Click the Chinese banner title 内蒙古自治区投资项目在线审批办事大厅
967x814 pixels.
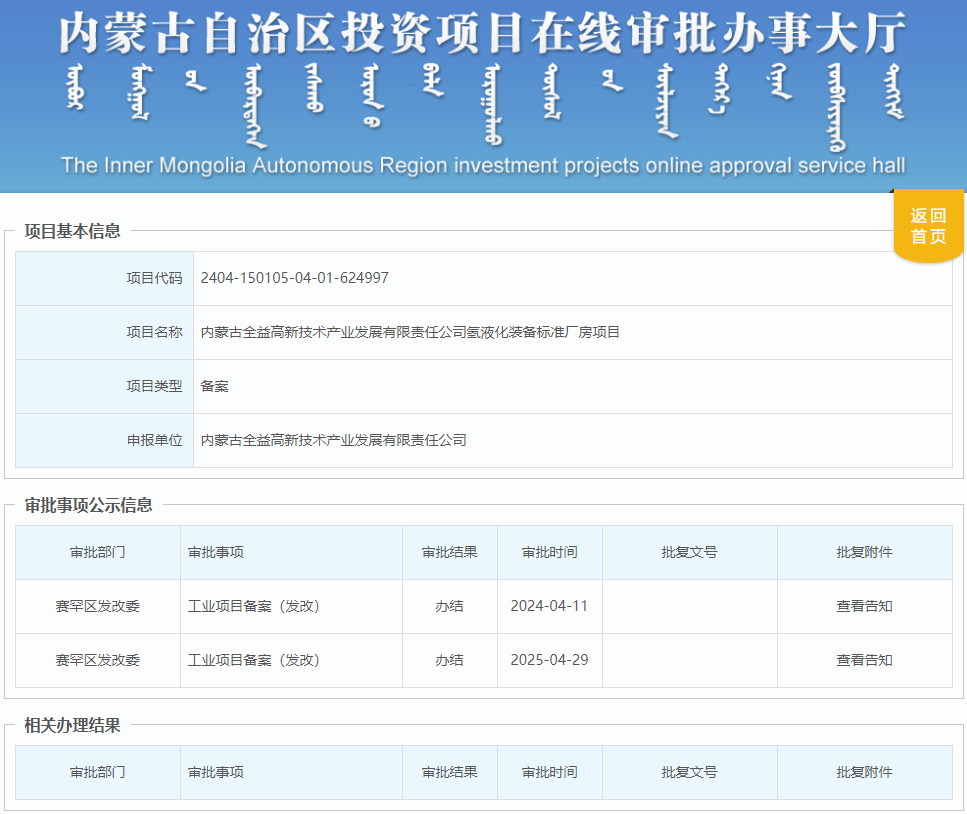click(482, 33)
